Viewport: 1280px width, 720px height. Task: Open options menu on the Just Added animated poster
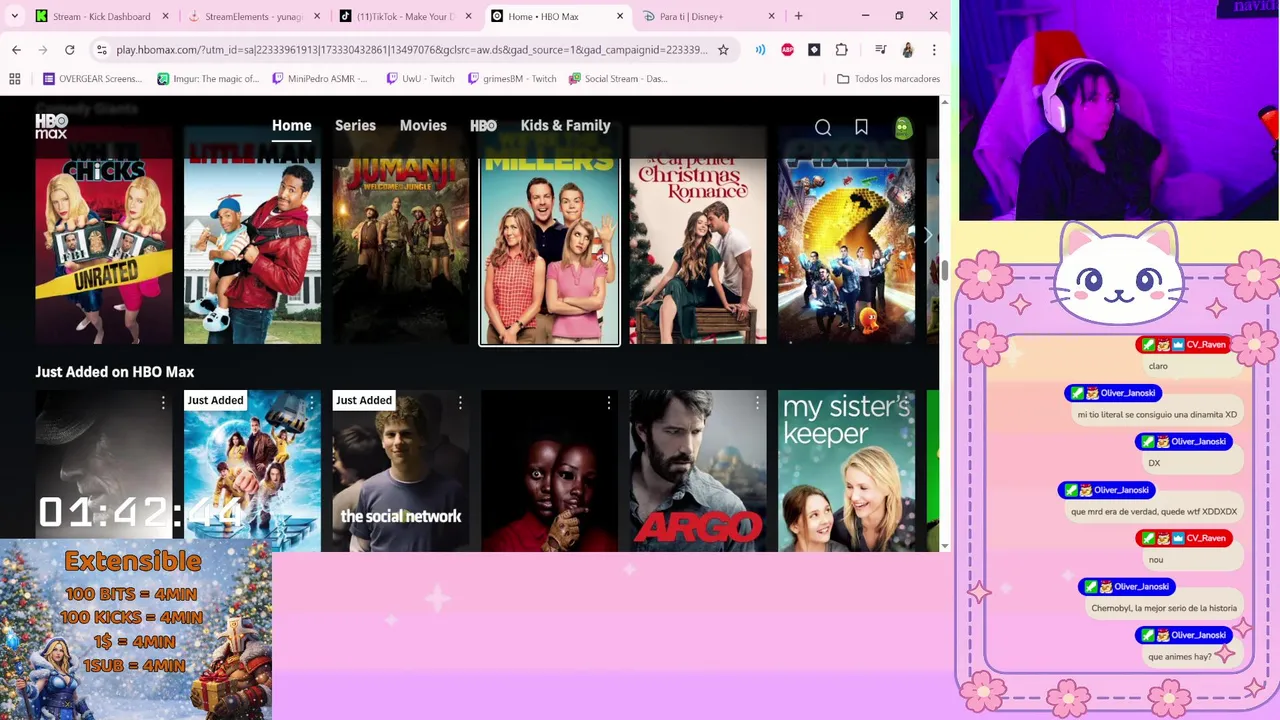coord(311,402)
